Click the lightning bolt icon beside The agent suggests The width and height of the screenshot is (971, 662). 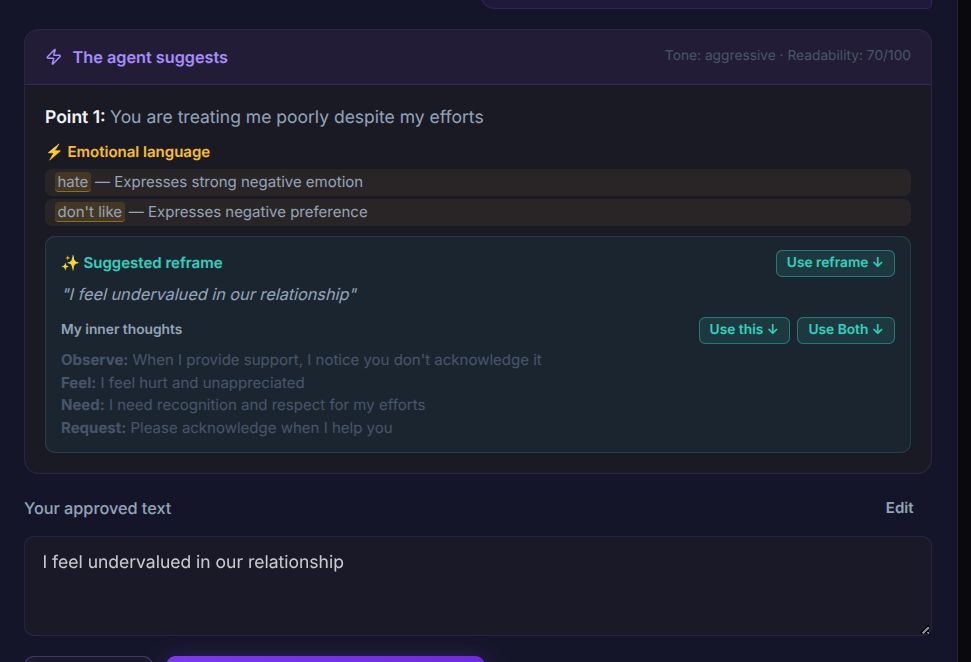pos(54,57)
